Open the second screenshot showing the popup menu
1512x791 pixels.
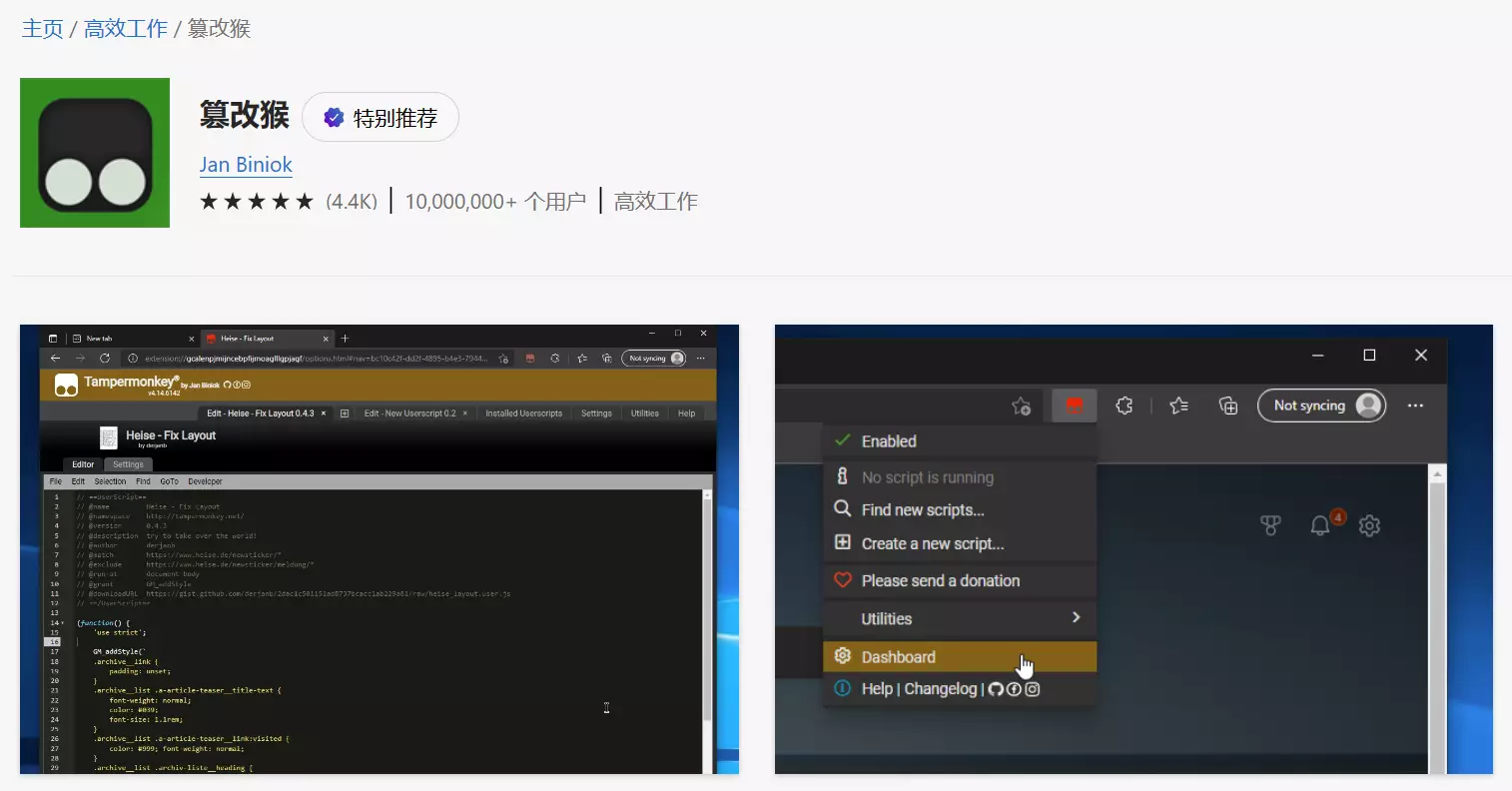pos(1134,549)
